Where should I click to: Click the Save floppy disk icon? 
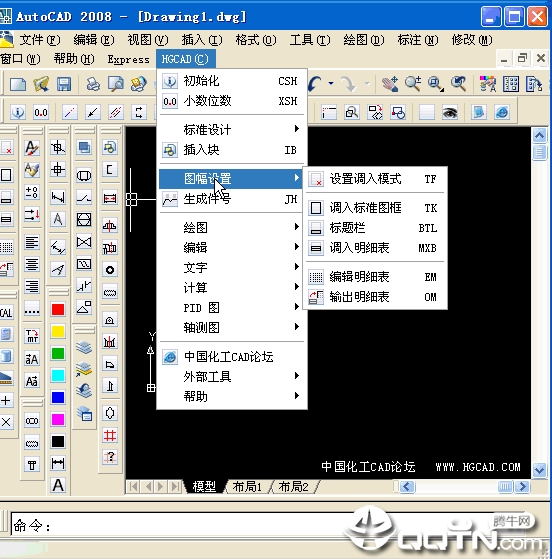64,84
